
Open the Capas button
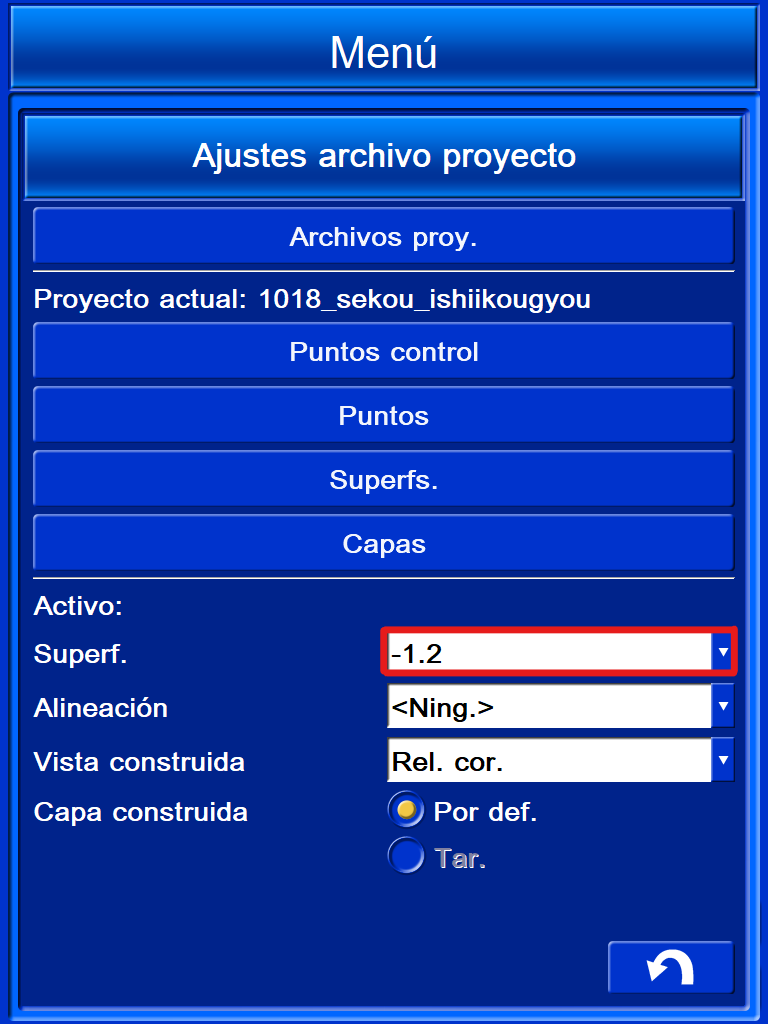384,543
